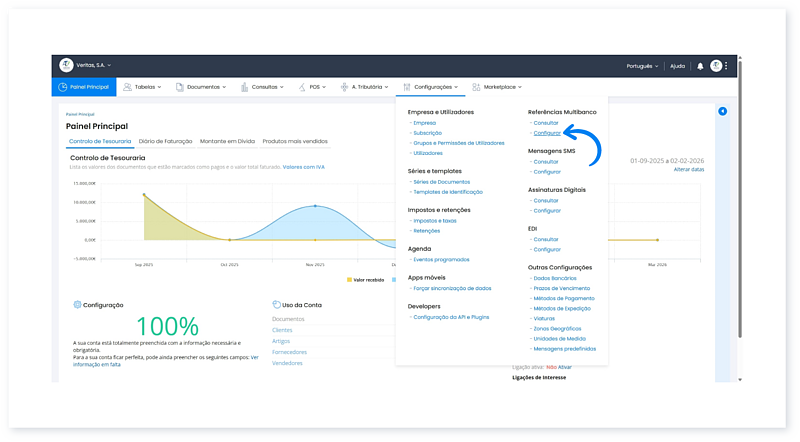Expand the Tabelas menu
Viewport: 800px width, 442px height.
coord(143,87)
